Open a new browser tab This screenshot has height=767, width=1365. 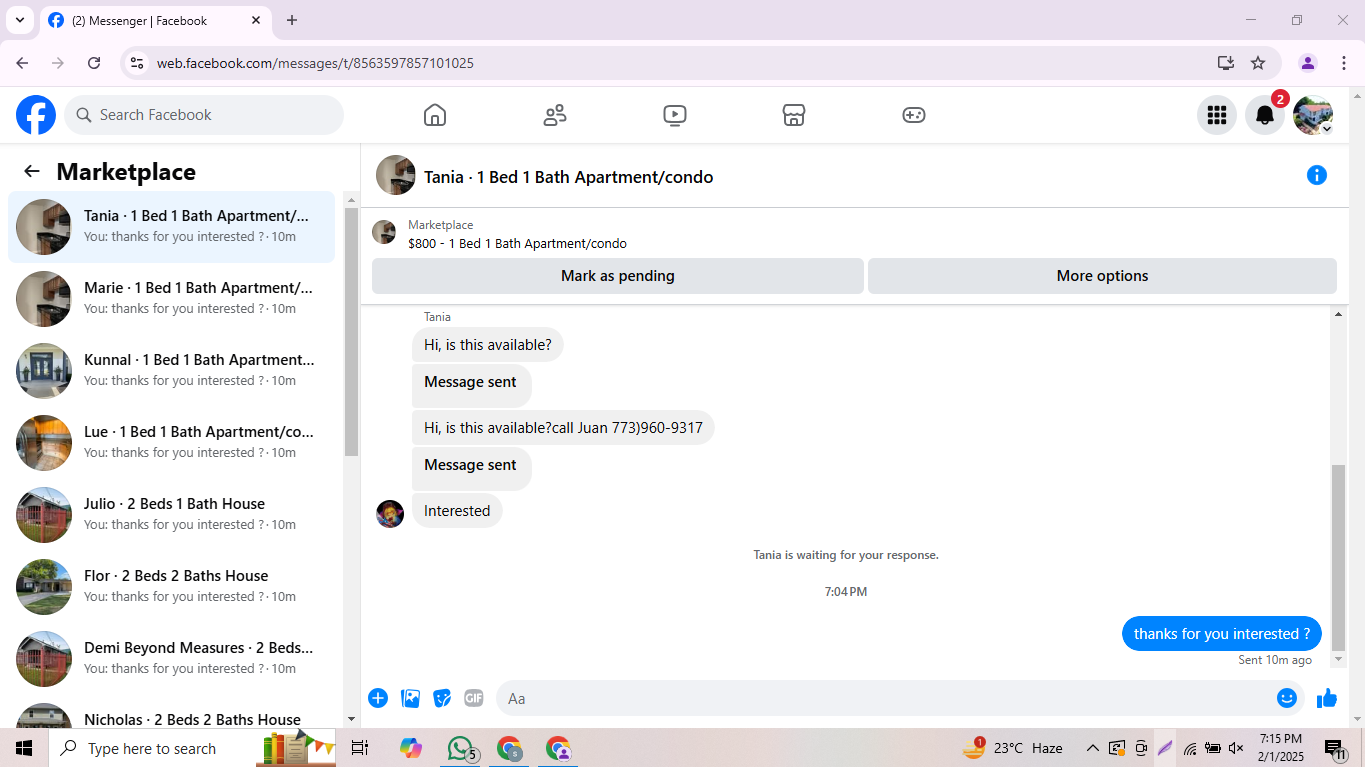coord(292,20)
